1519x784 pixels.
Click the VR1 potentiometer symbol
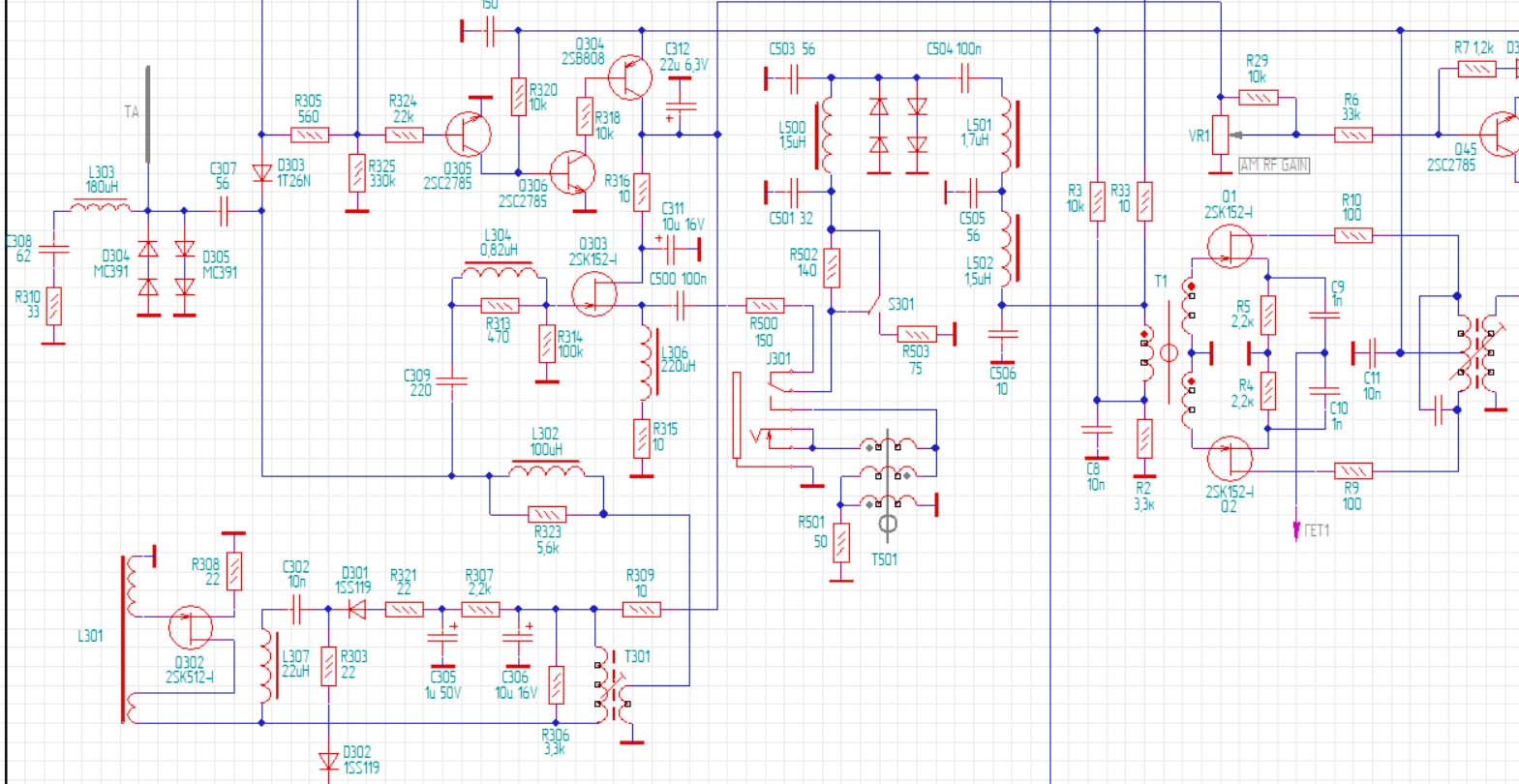point(1220,136)
